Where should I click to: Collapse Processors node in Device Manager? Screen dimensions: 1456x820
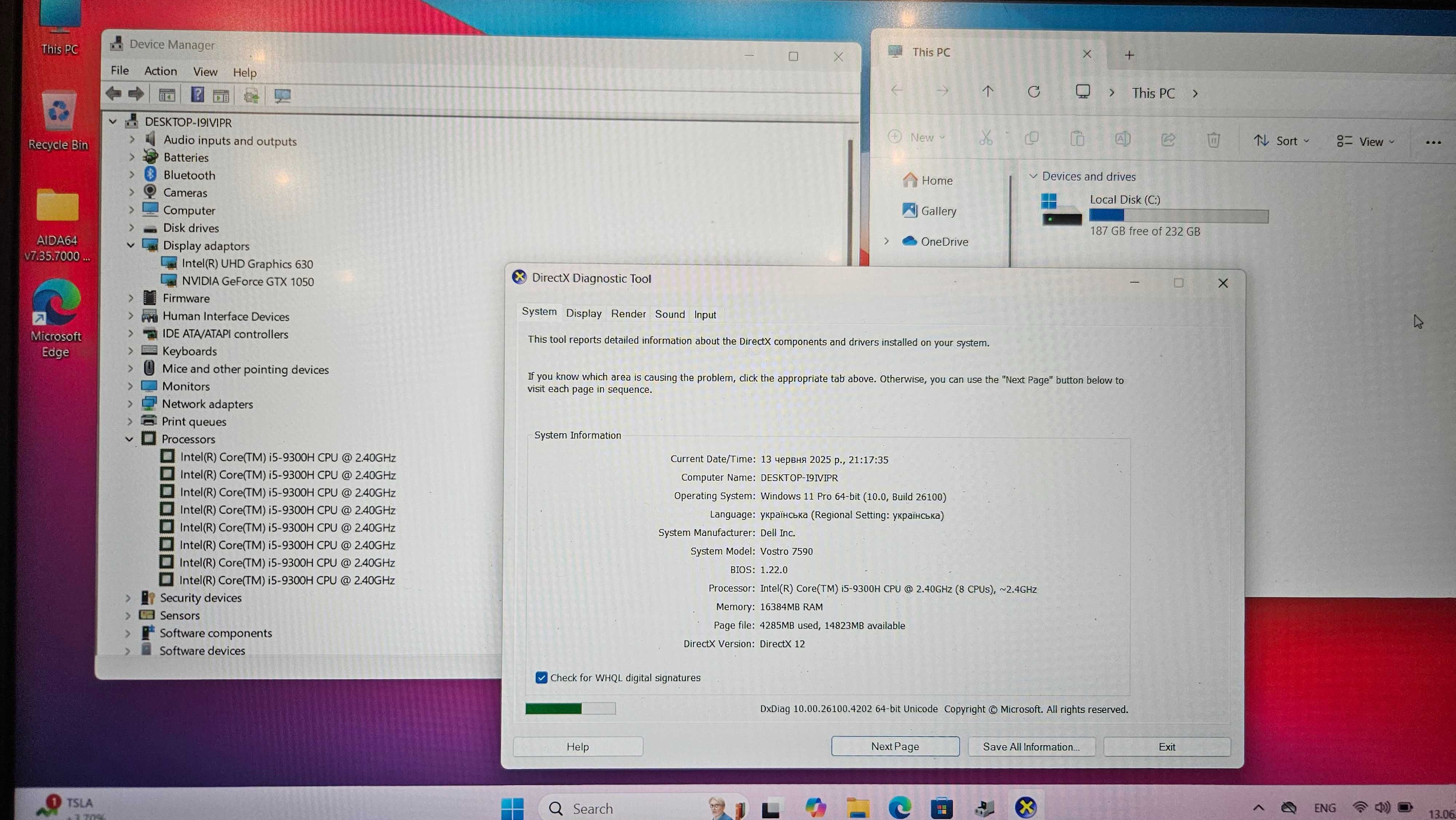130,439
